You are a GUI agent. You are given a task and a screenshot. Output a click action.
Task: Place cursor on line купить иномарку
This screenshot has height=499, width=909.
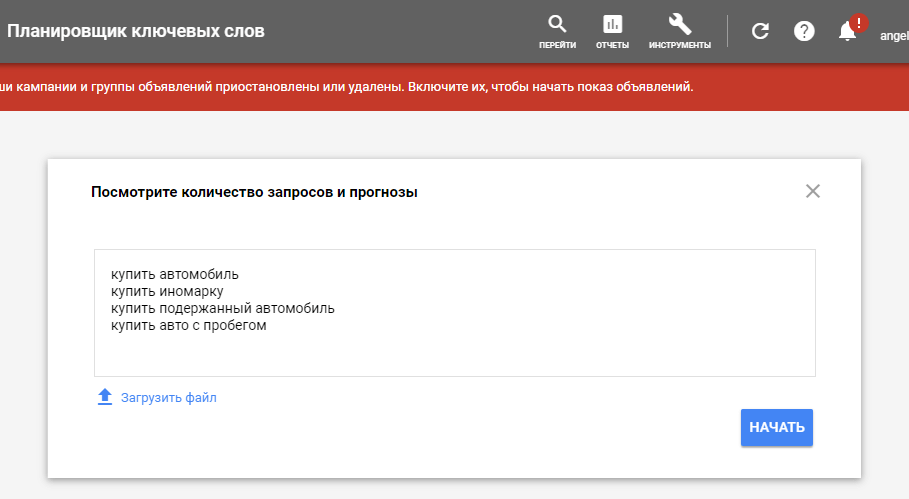(x=166, y=291)
